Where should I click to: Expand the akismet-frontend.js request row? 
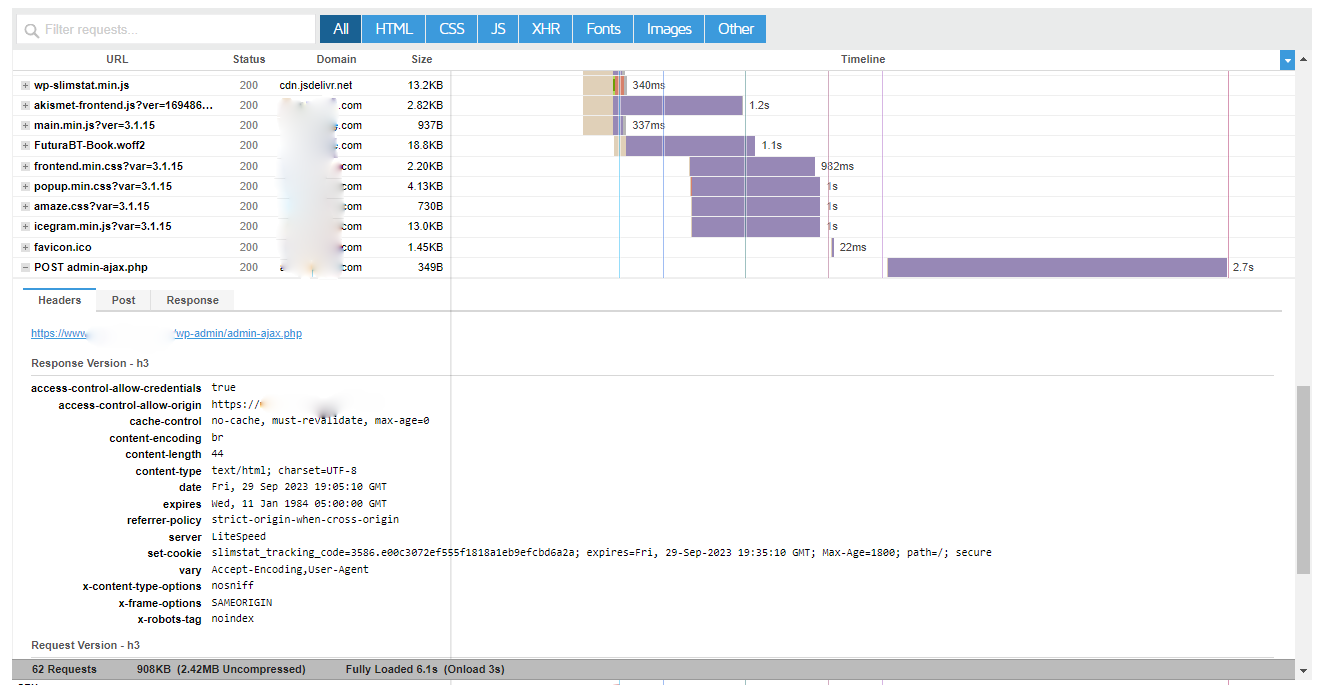(25, 106)
